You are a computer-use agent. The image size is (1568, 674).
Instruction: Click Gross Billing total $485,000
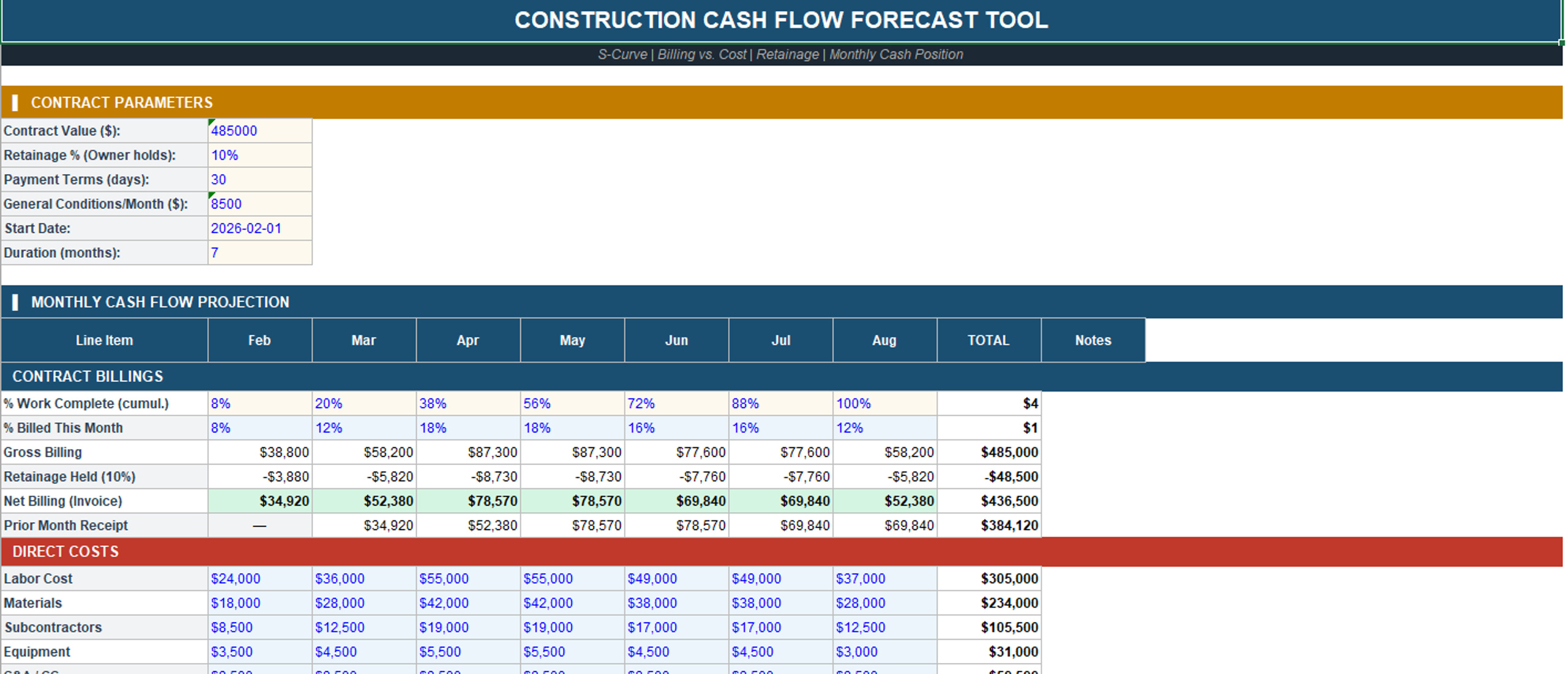pyautogui.click(x=989, y=452)
